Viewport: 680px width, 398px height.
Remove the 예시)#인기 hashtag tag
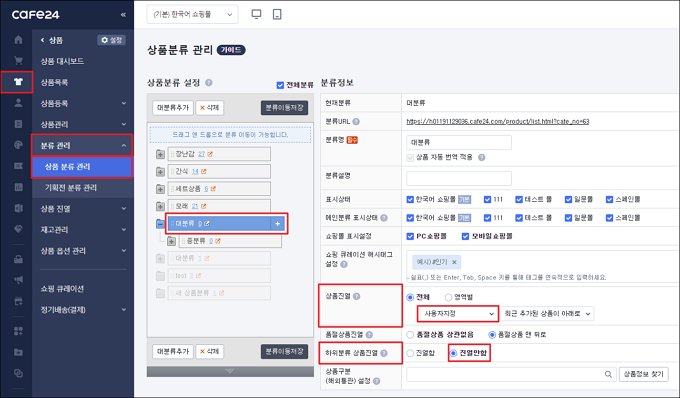tap(454, 262)
